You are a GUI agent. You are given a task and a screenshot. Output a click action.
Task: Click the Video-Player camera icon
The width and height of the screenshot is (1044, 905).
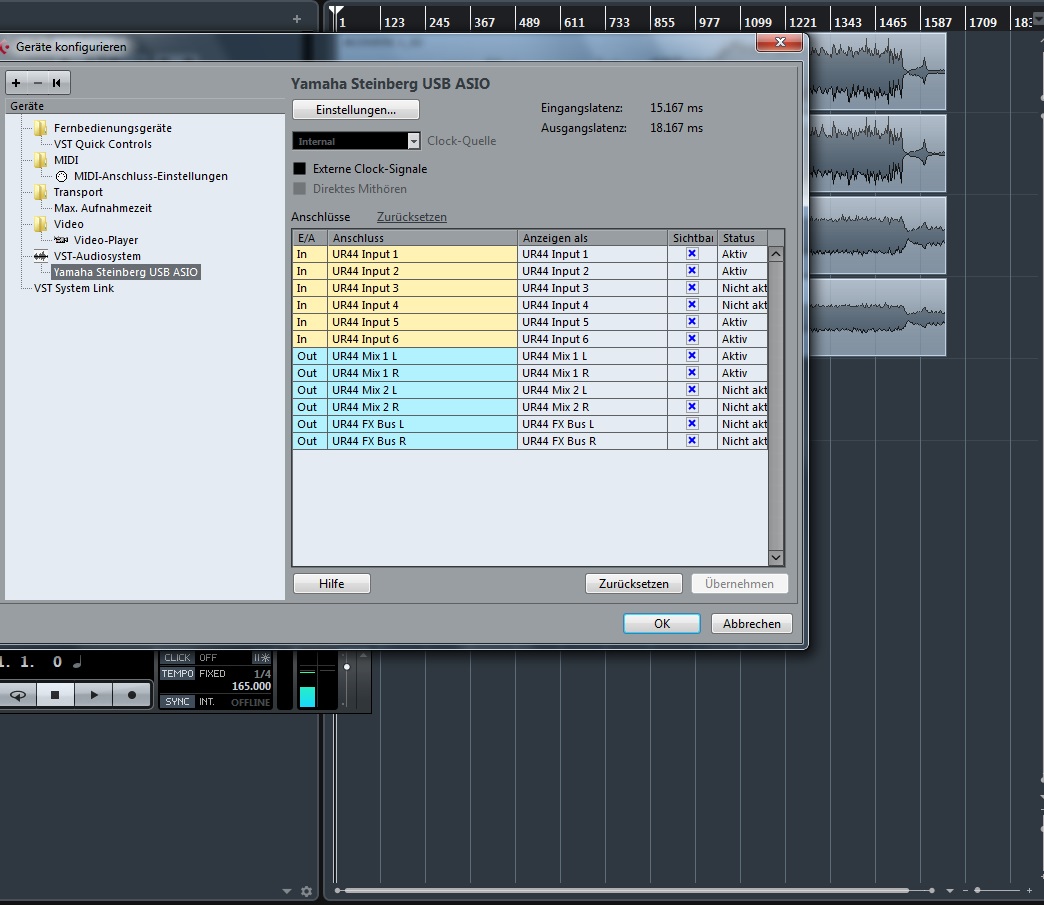coord(61,240)
